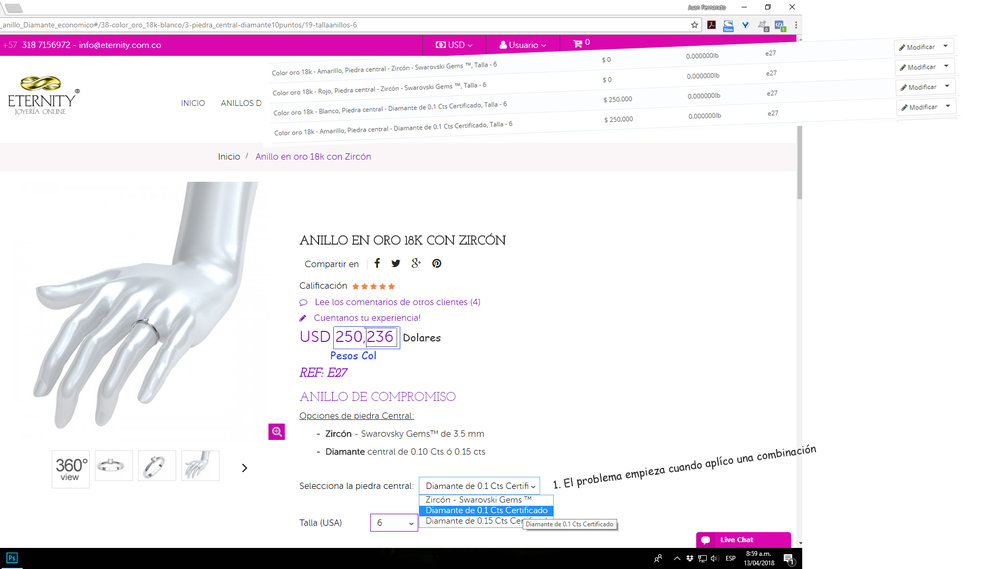
Task: Expand Modificar arrow for Blanco Diamante row
Action: [x=947, y=85]
